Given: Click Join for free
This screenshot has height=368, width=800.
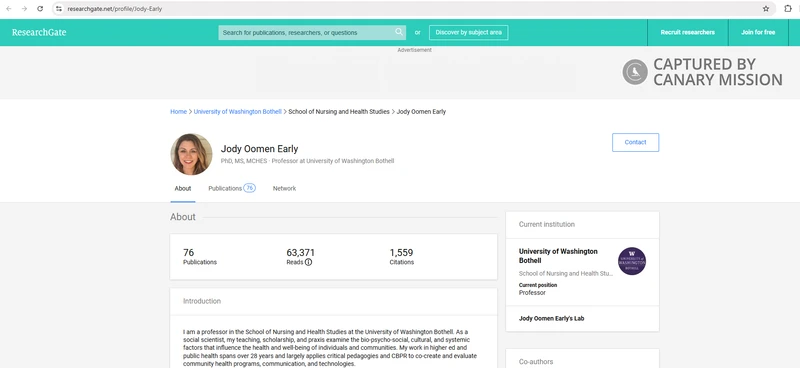Looking at the screenshot, I should coord(758,32).
